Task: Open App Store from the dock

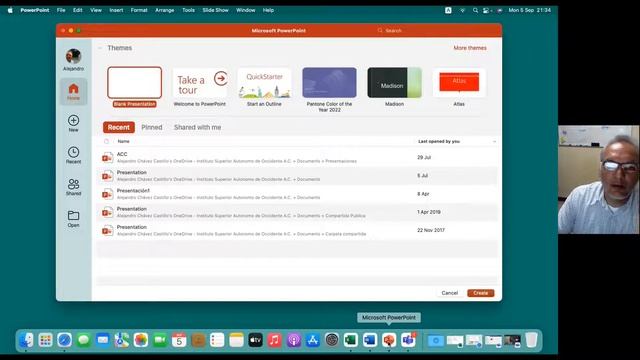Action: click(313, 340)
